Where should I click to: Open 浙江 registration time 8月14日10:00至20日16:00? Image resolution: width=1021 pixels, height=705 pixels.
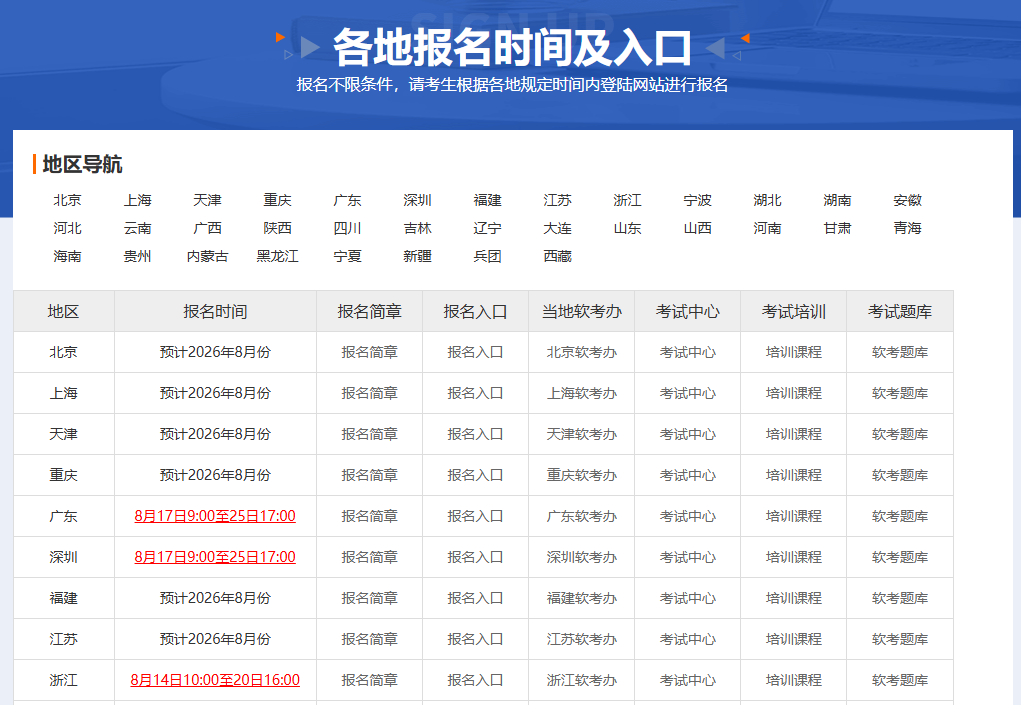pos(215,680)
